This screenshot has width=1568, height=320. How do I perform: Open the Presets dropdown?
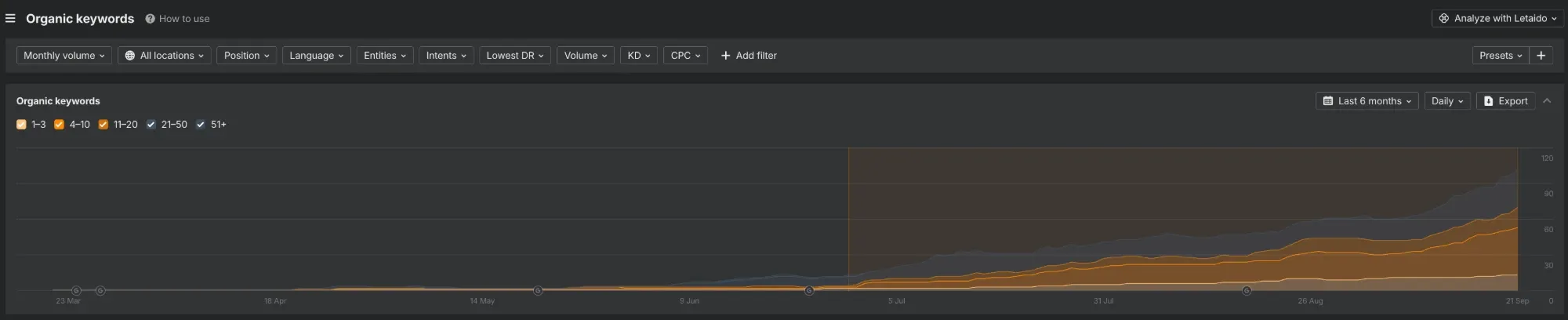click(1501, 56)
